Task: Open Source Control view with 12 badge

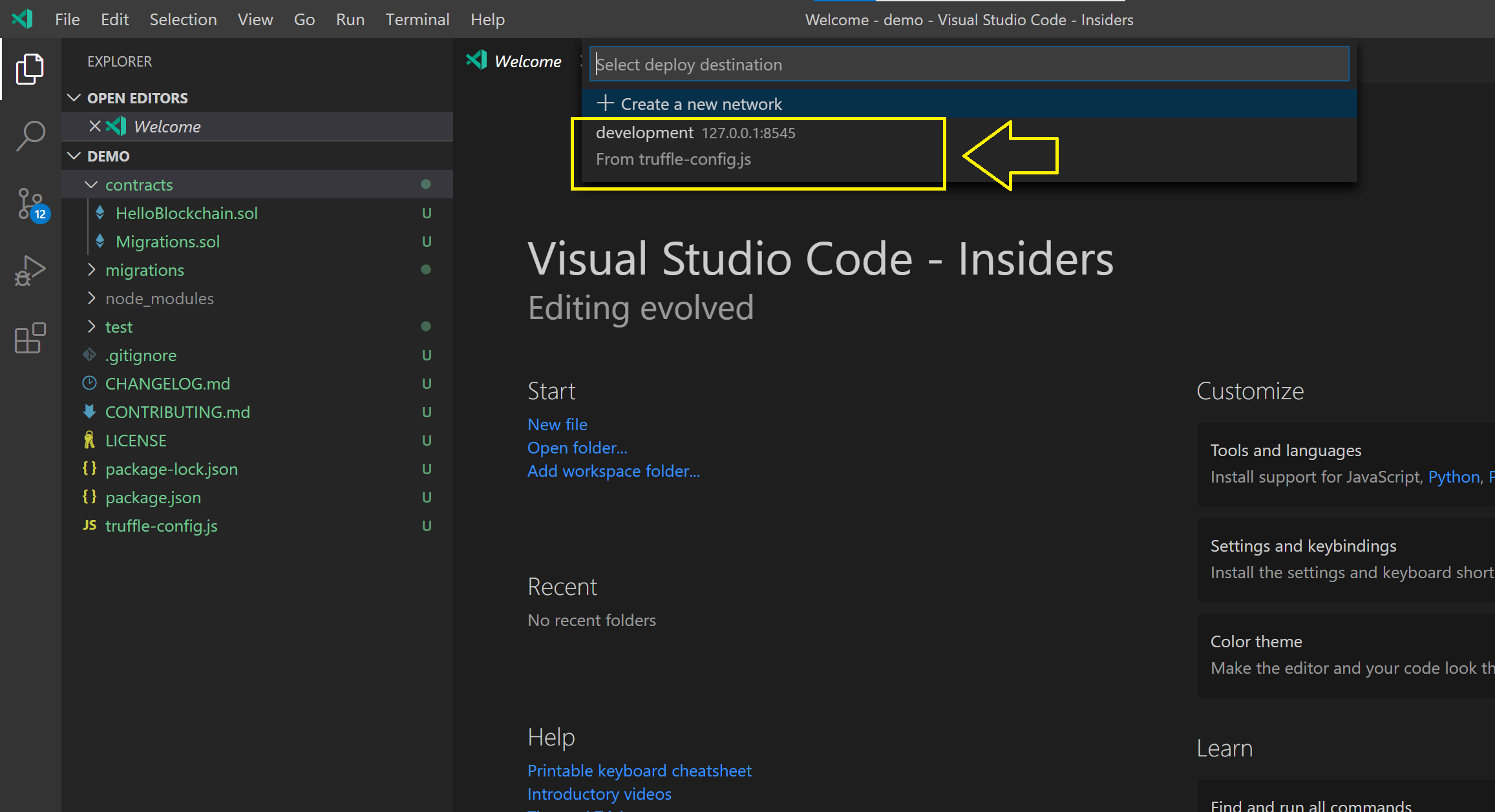Action: point(31,205)
